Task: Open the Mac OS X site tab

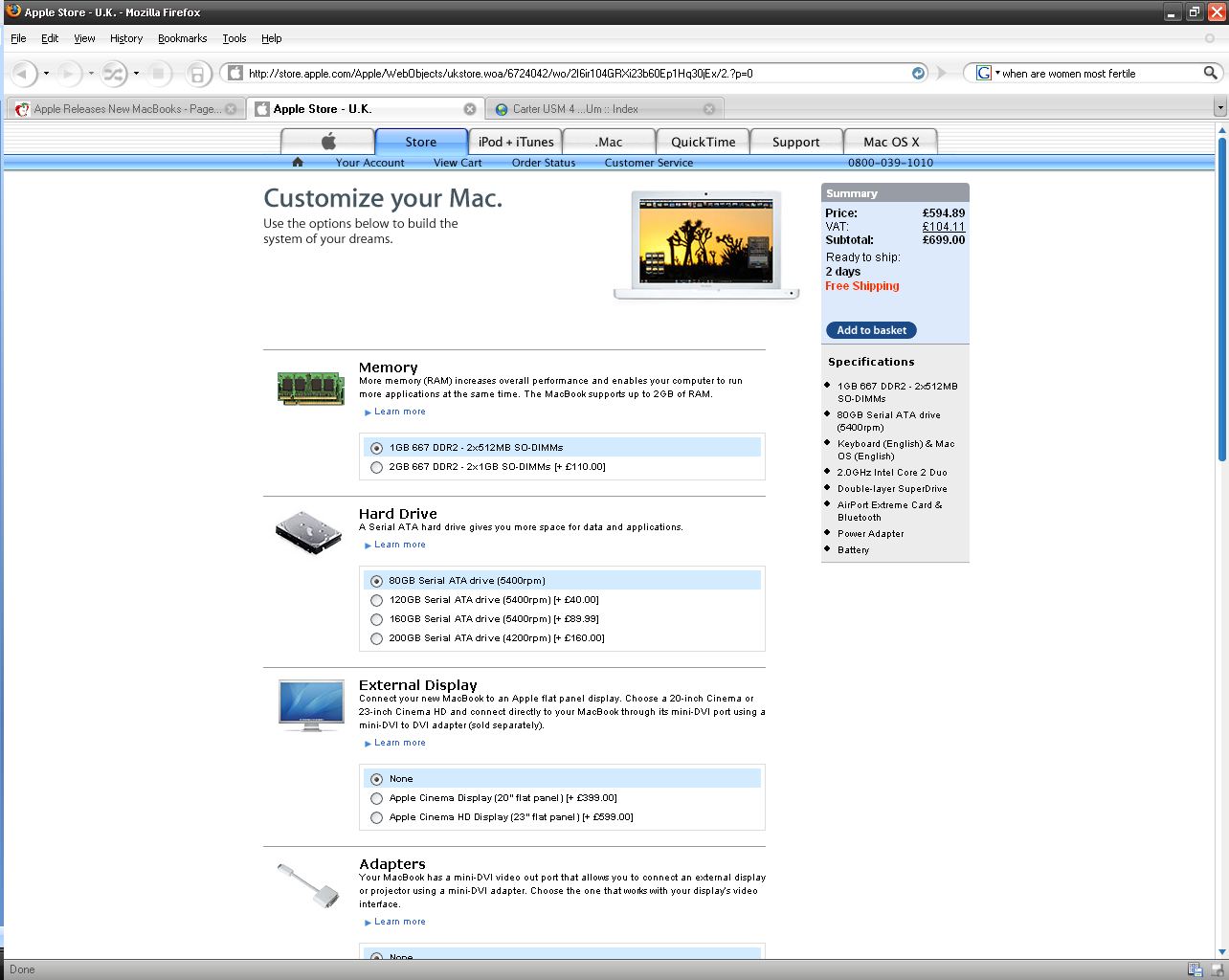Action: point(890,142)
